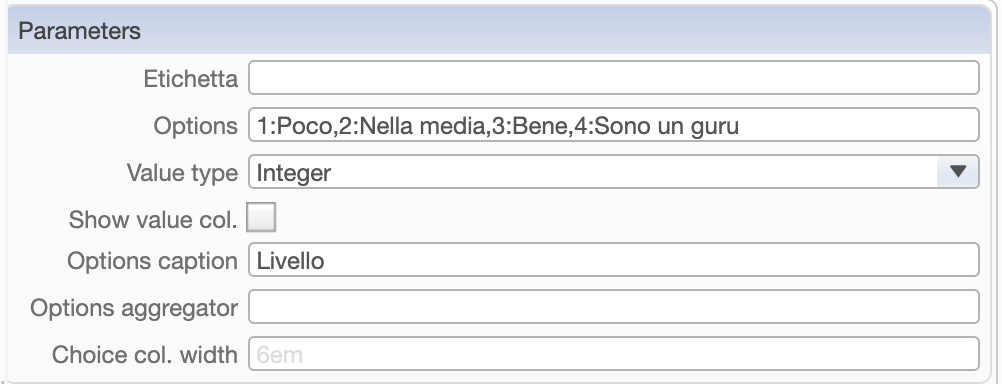Click the Options aggregator label
Image resolution: width=1002 pixels, height=384 pixels.
134,308
